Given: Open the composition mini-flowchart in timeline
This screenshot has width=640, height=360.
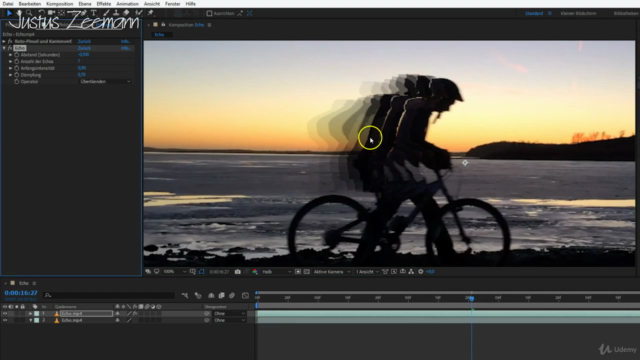Looking at the screenshot, I should click(185, 295).
